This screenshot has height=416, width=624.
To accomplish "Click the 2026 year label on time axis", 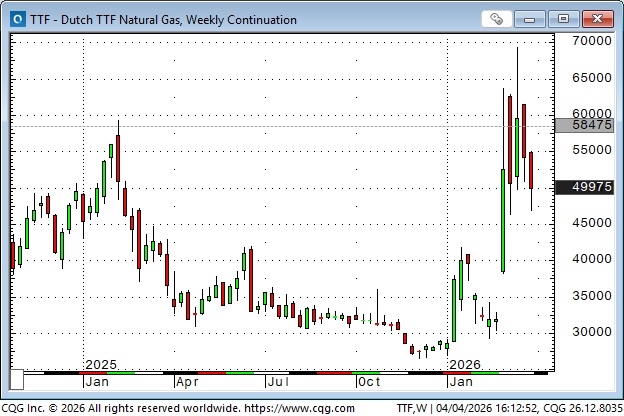I will click(x=465, y=364).
